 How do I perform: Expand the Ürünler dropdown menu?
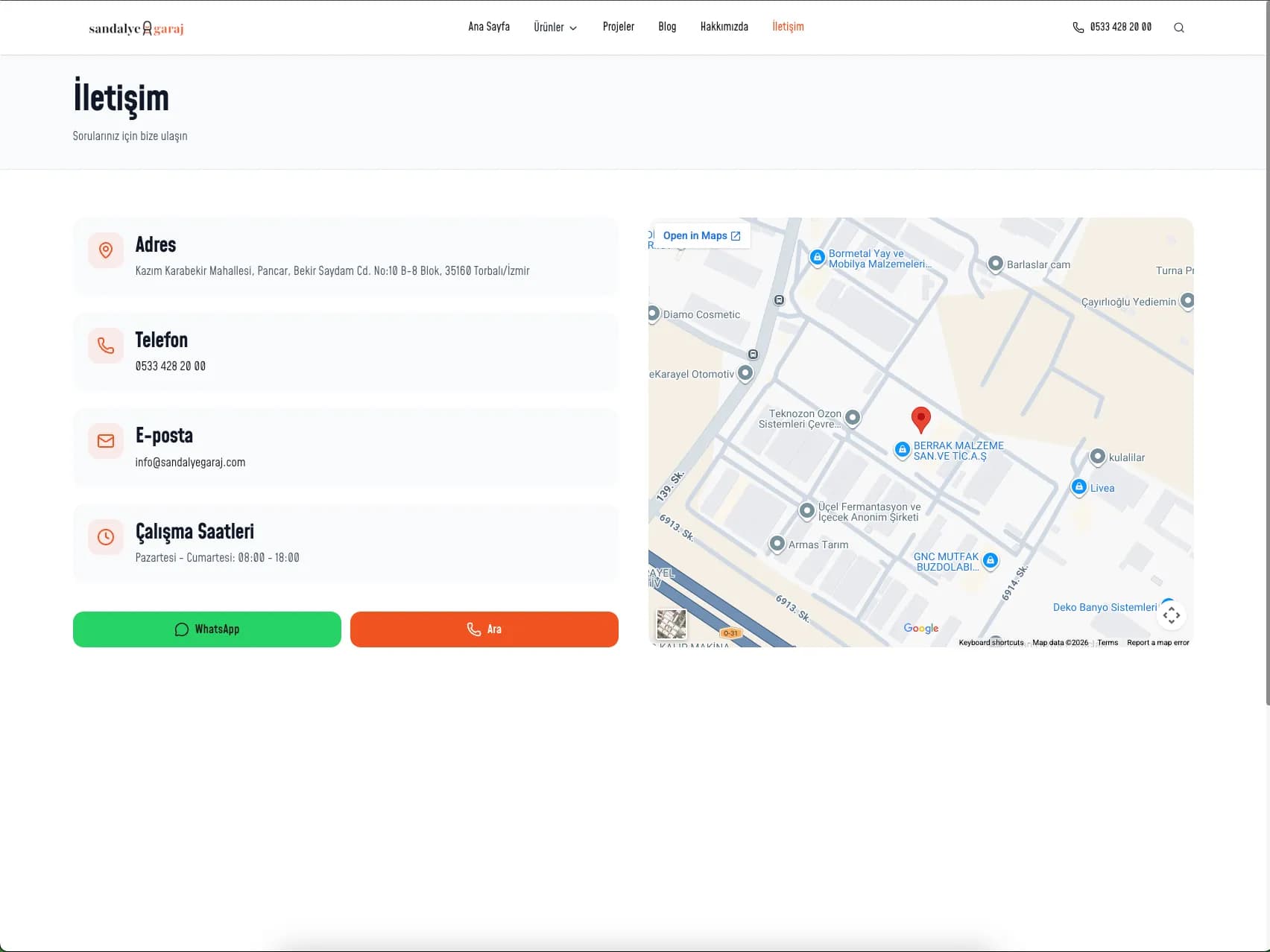[x=555, y=28]
